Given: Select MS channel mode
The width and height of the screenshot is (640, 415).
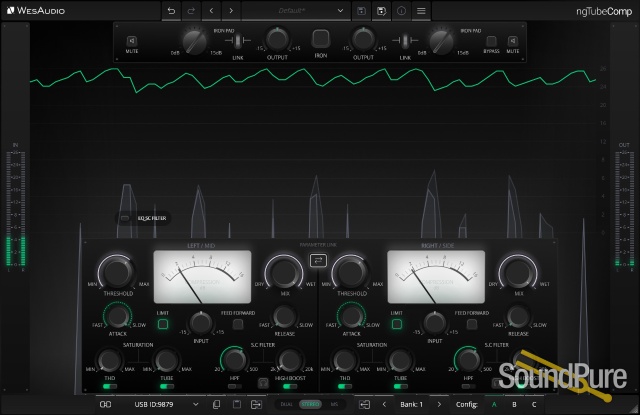Looking at the screenshot, I should coord(334,404).
